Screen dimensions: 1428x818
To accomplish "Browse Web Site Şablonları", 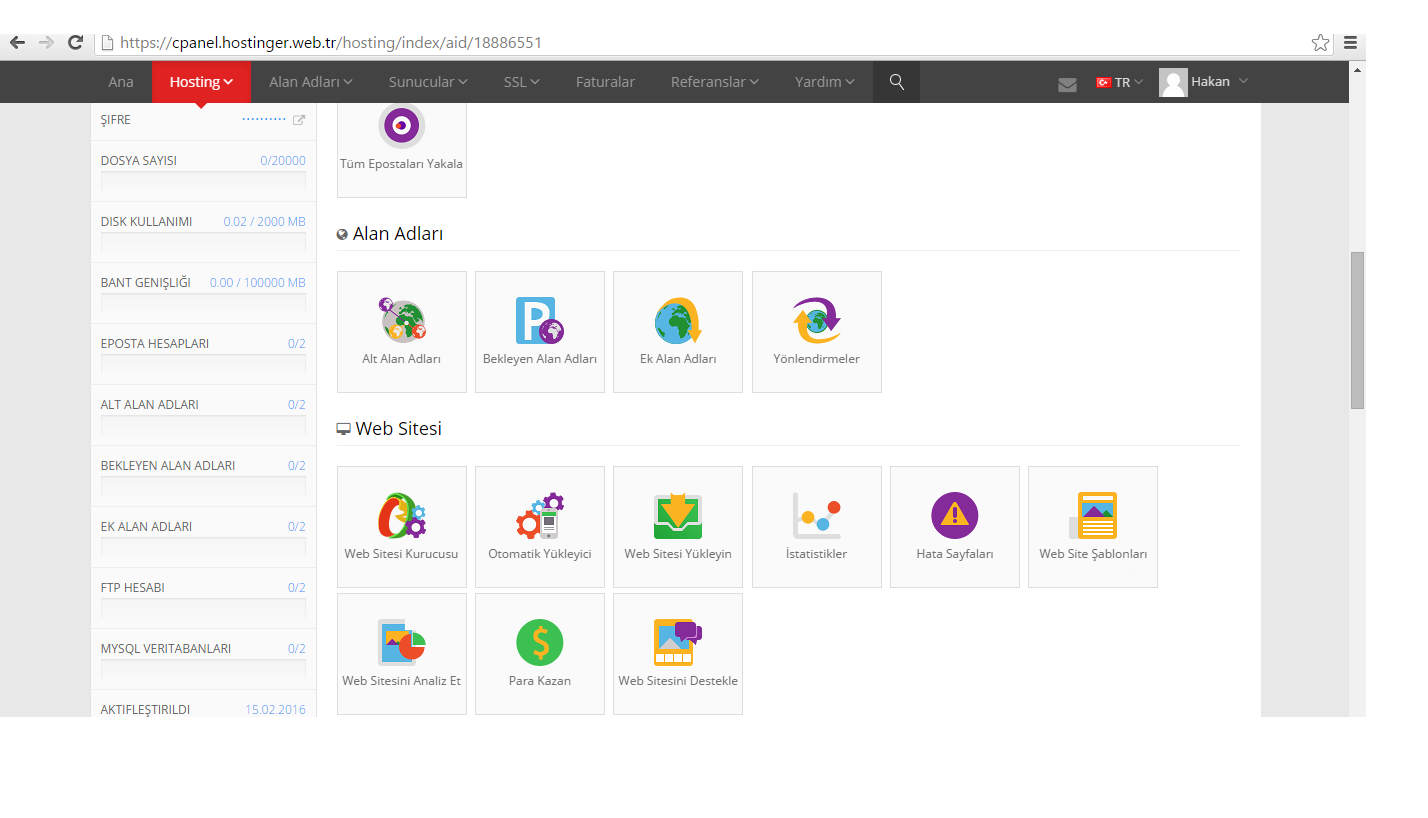I will 1093,527.
